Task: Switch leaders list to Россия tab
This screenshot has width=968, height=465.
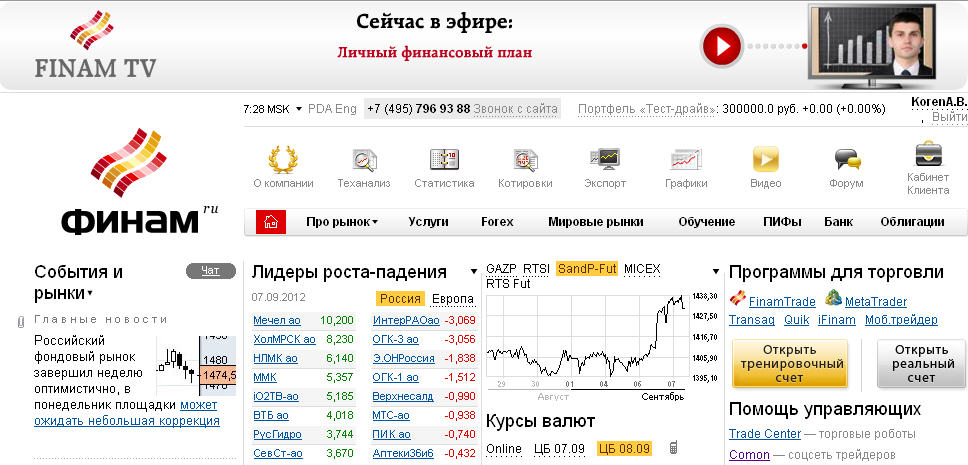Action: click(x=400, y=299)
